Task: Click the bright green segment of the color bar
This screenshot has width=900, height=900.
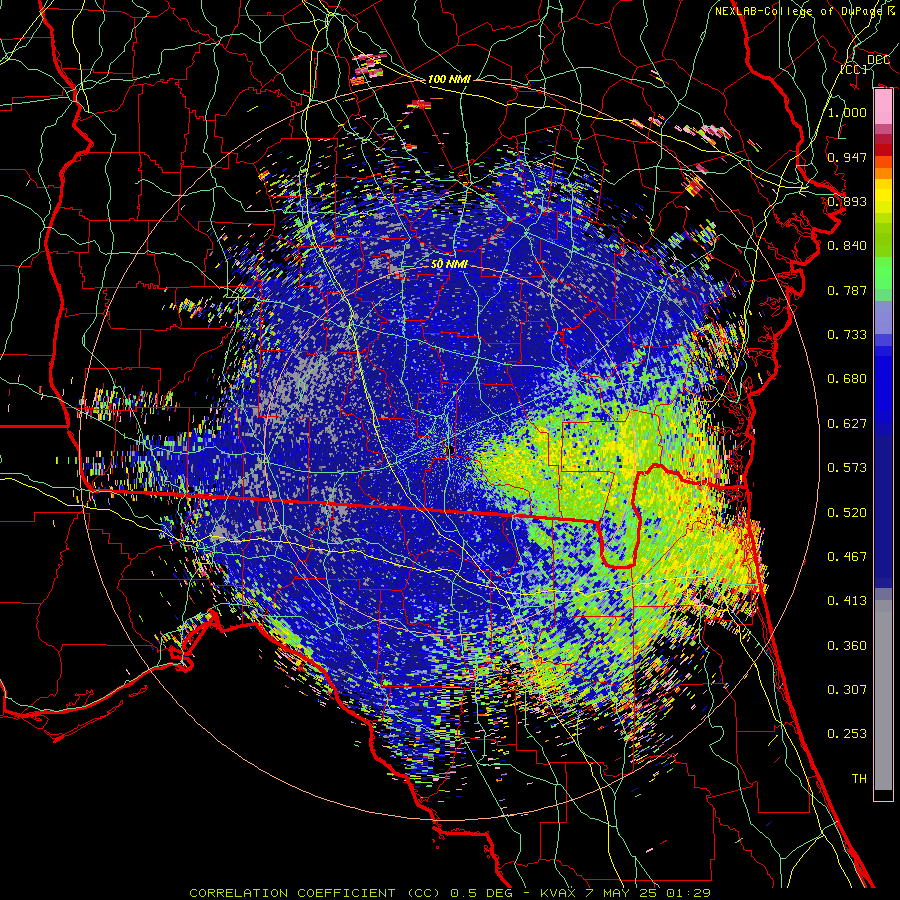Action: pos(883,273)
